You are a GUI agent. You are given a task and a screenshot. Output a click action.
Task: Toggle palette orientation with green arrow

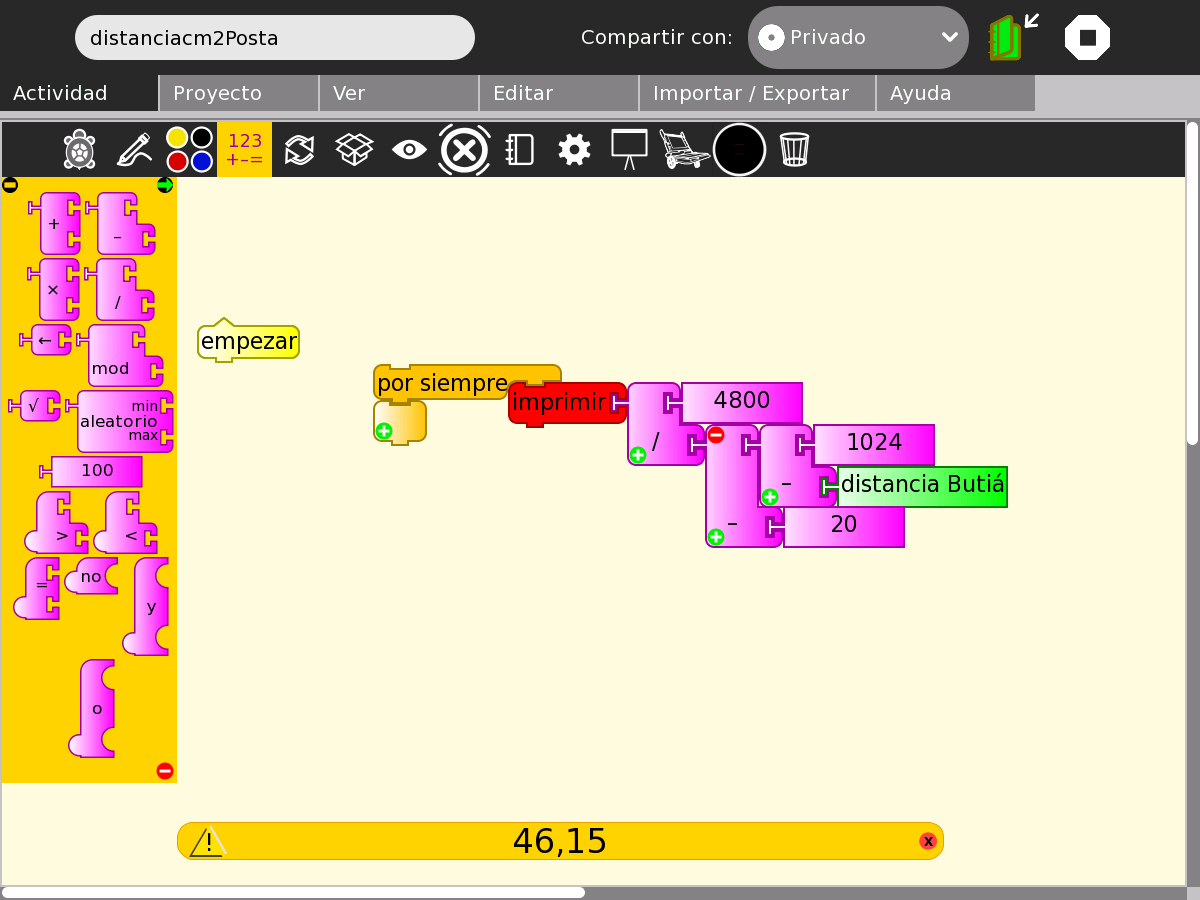click(x=165, y=185)
